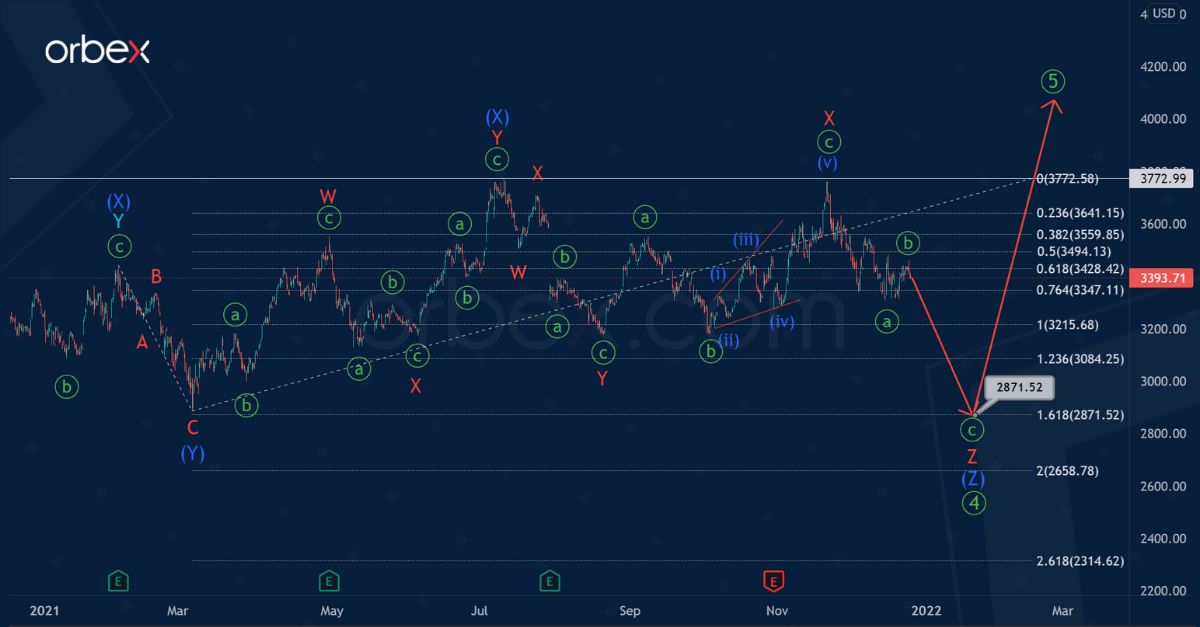This screenshot has height=627, width=1200.
Task: Click the red earnings marker near November
Action: tap(775, 580)
